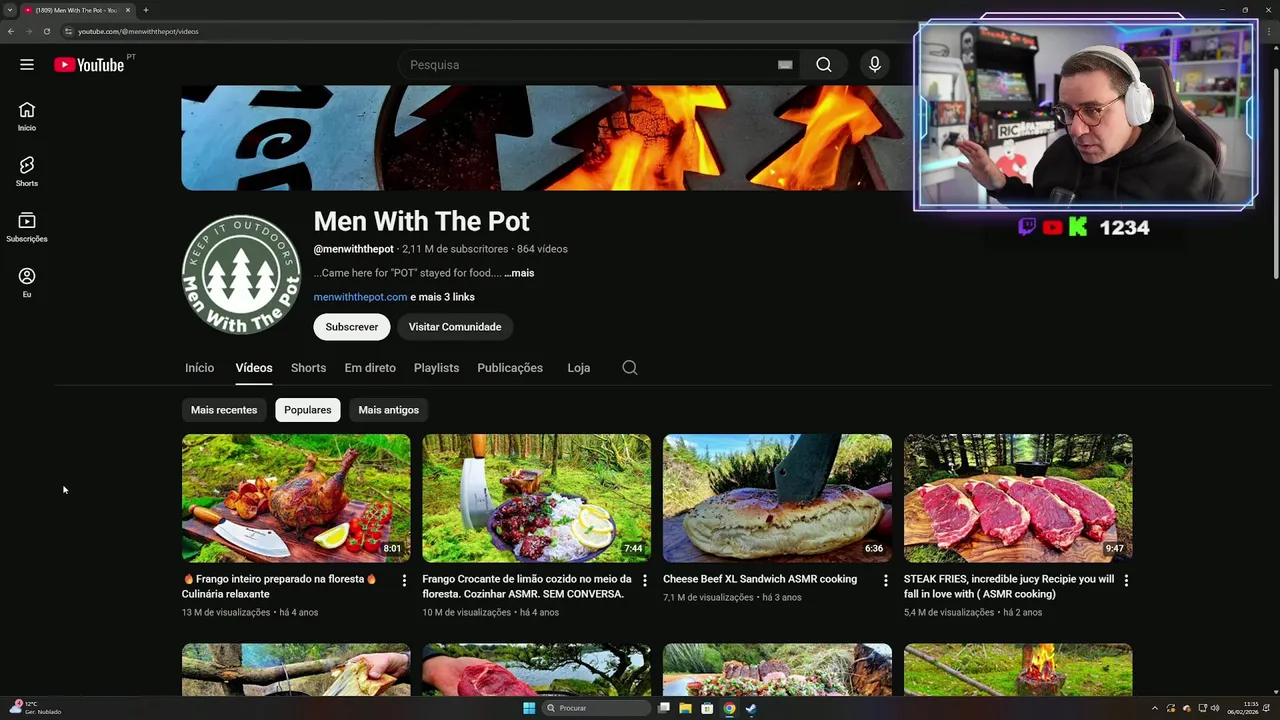
Task: Sort videos by Mais recentes
Action: [224, 410]
